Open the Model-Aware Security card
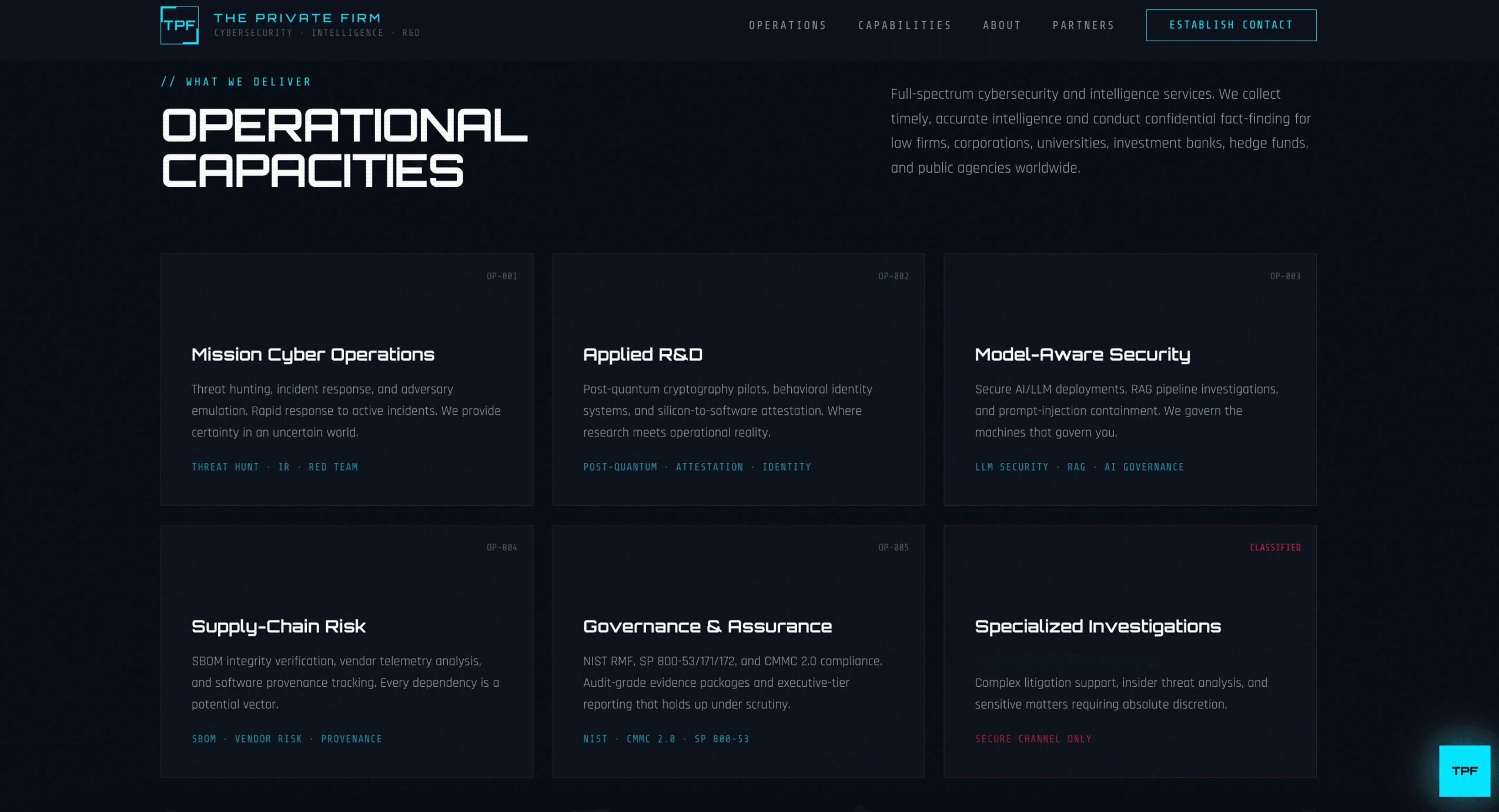 click(1082, 354)
